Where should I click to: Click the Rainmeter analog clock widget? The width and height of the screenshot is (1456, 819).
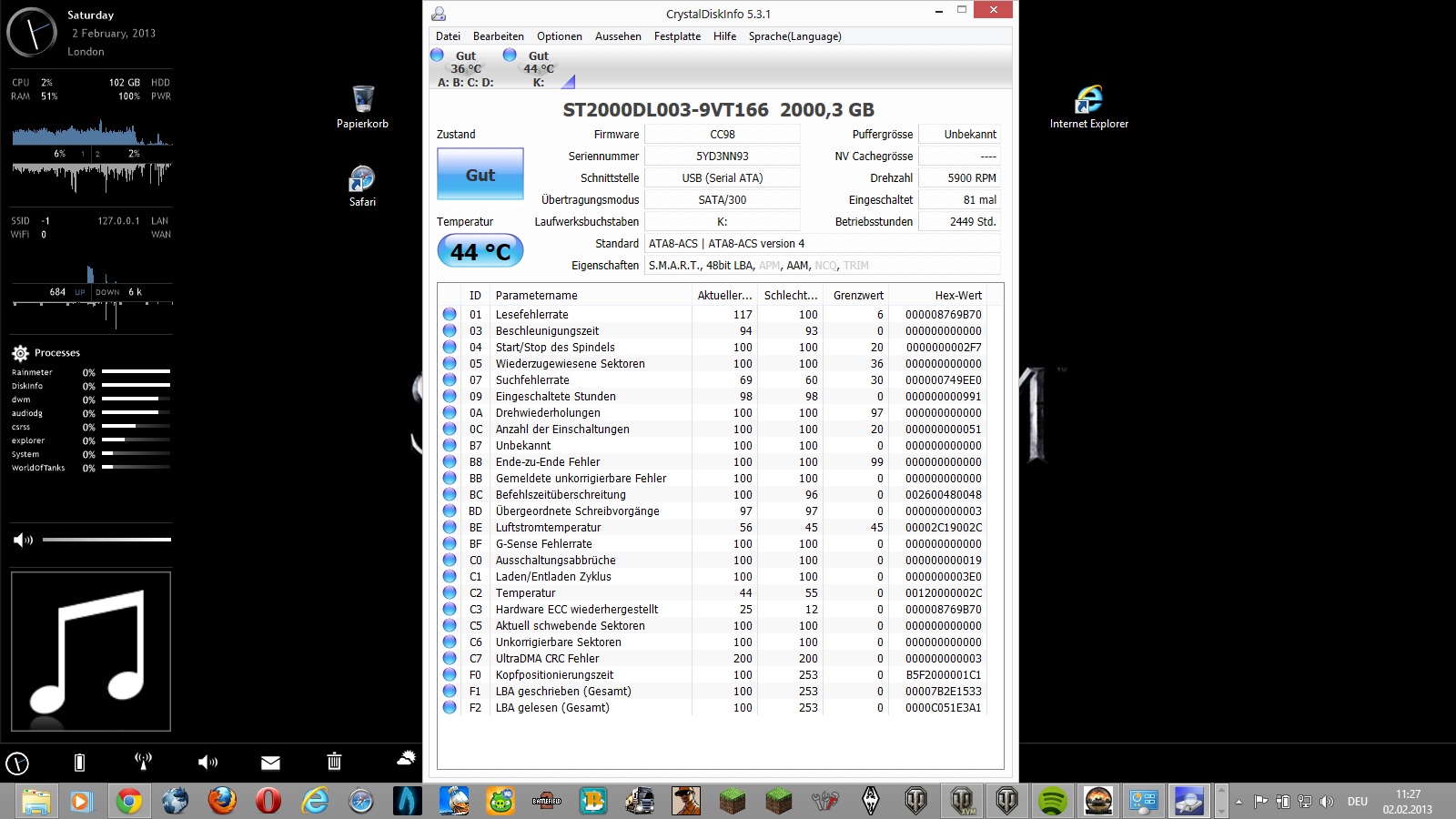(x=32, y=33)
